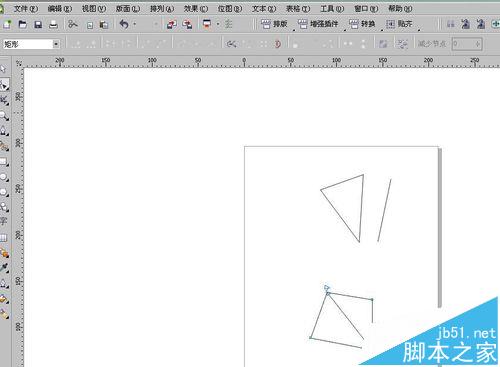Click the 减少节点 spinner arrows
The image size is (500, 367).
478,44
